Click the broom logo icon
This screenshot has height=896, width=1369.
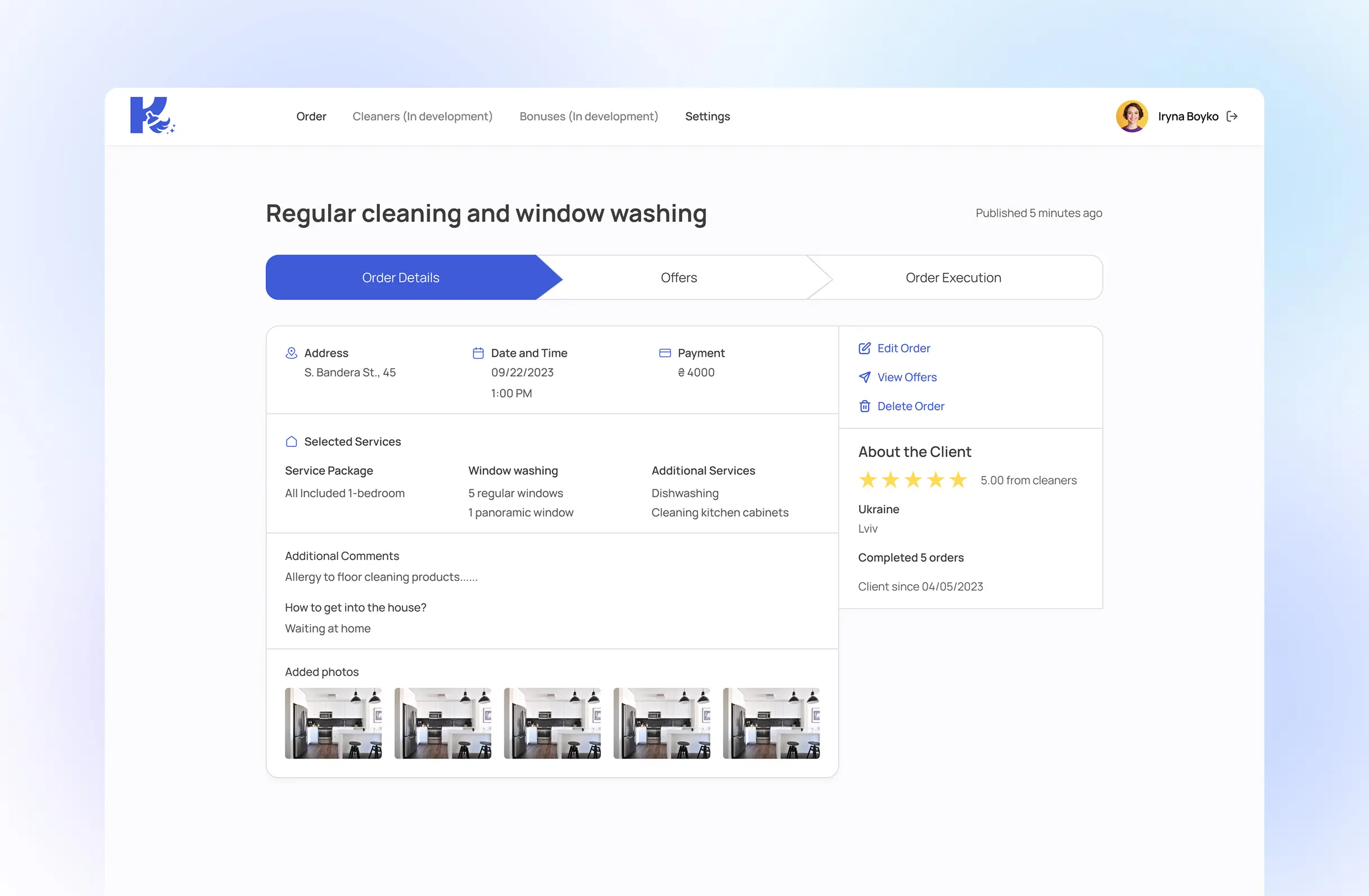click(152, 115)
